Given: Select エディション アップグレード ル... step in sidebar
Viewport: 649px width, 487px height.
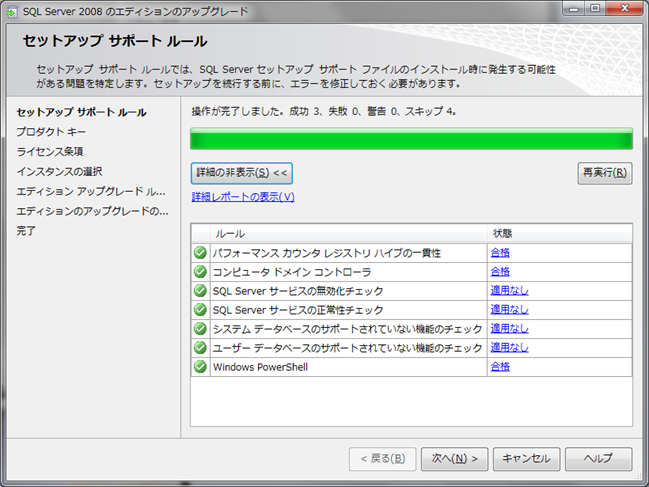Looking at the screenshot, I should 91,192.
